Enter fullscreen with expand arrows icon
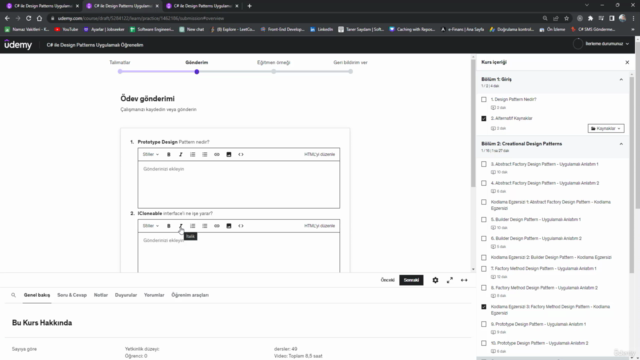Screen dimensions: 640x360 coord(450,280)
